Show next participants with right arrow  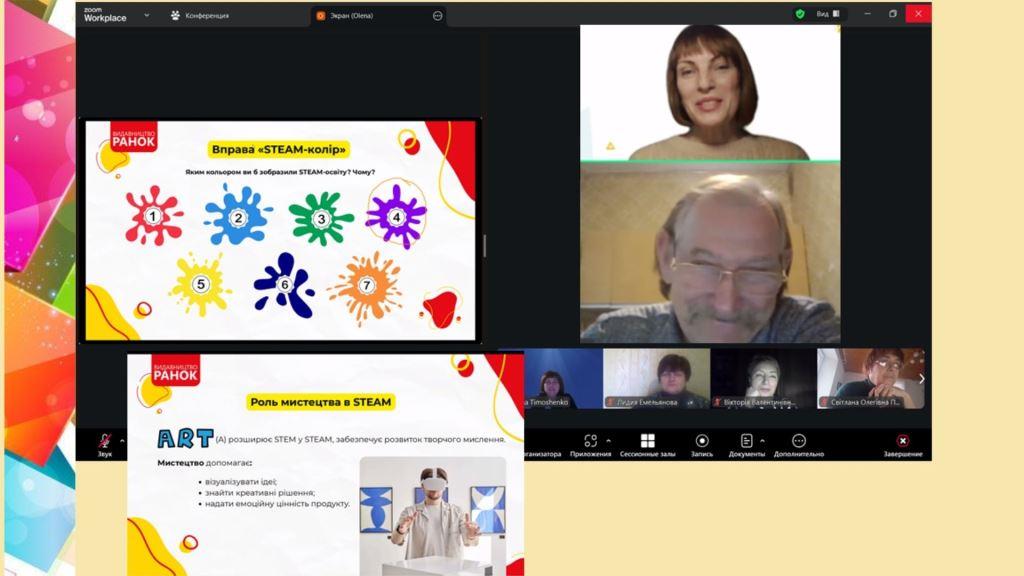921,379
